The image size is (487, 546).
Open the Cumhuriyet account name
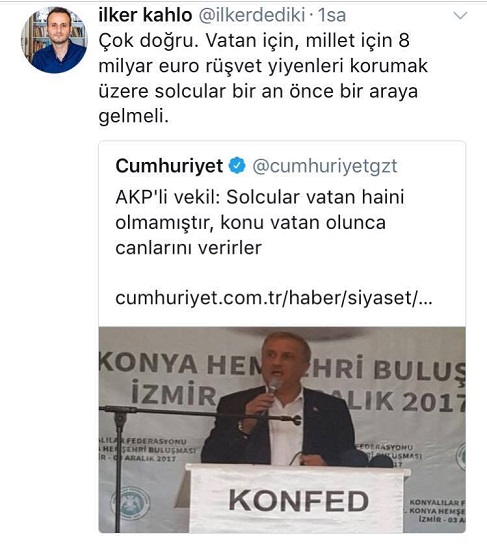169,166
